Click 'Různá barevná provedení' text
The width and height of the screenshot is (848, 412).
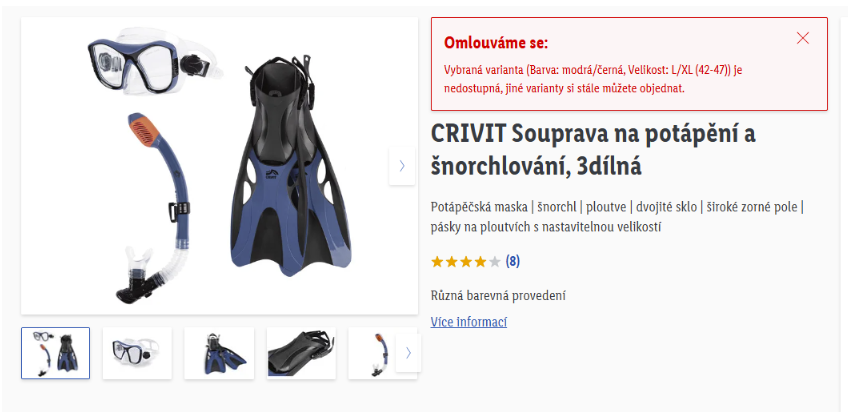[x=498, y=296]
